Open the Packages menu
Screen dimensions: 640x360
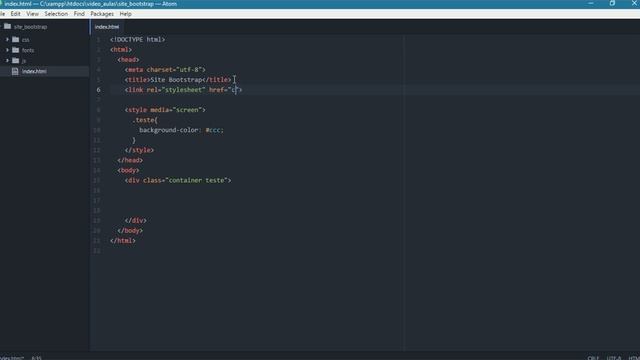tap(102, 14)
